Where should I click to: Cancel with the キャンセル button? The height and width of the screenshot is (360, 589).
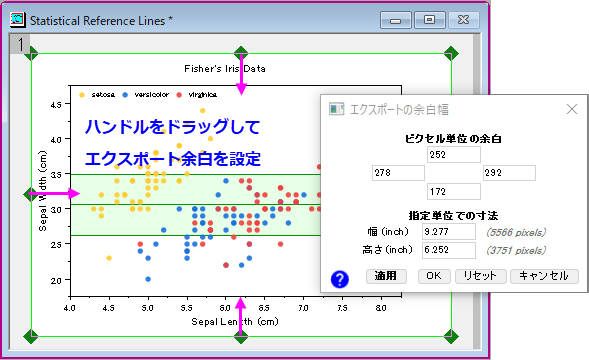(x=544, y=276)
